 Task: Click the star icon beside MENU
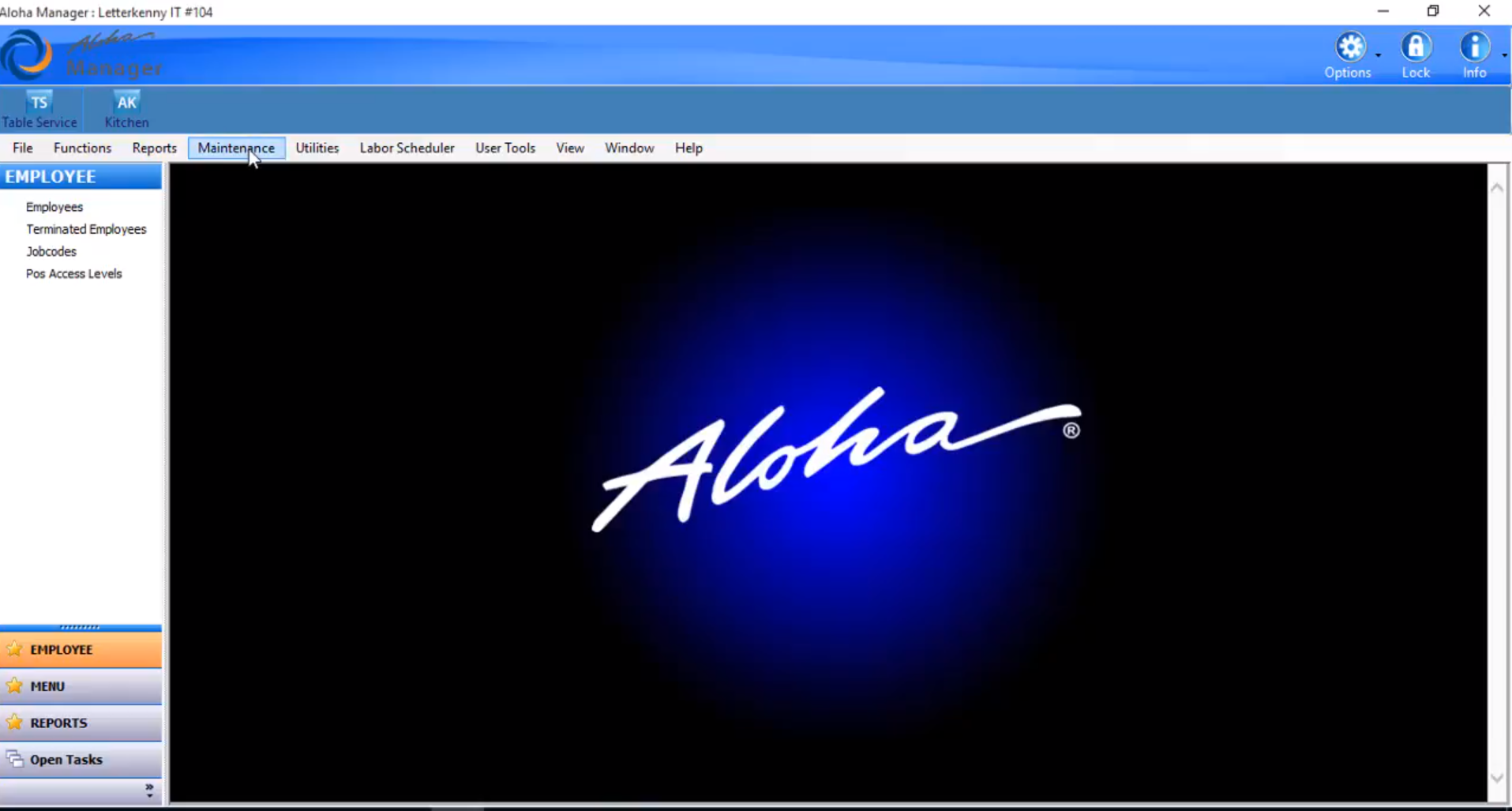[14, 685]
